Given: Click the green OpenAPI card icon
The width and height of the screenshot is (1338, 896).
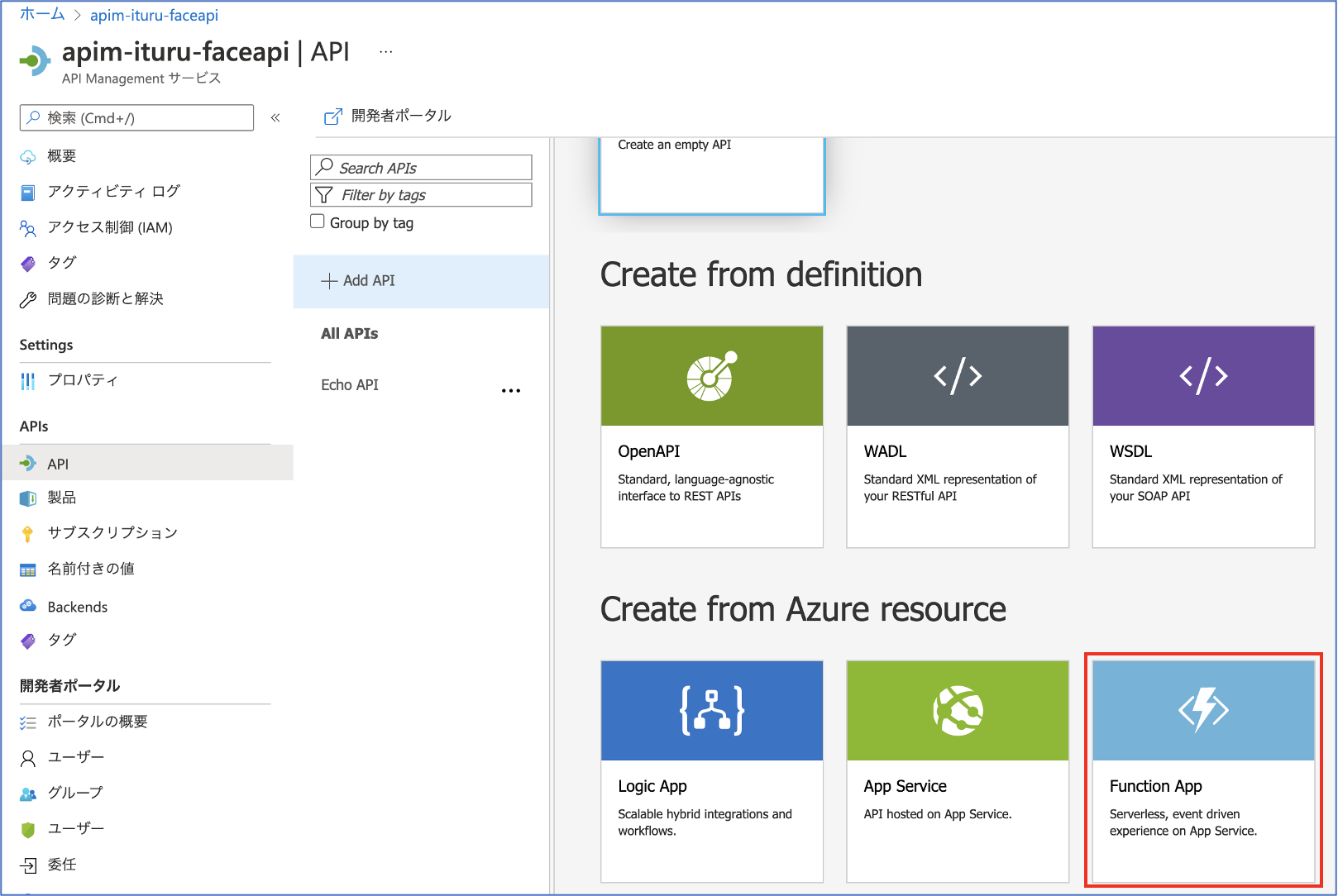Looking at the screenshot, I should pyautogui.click(x=712, y=376).
